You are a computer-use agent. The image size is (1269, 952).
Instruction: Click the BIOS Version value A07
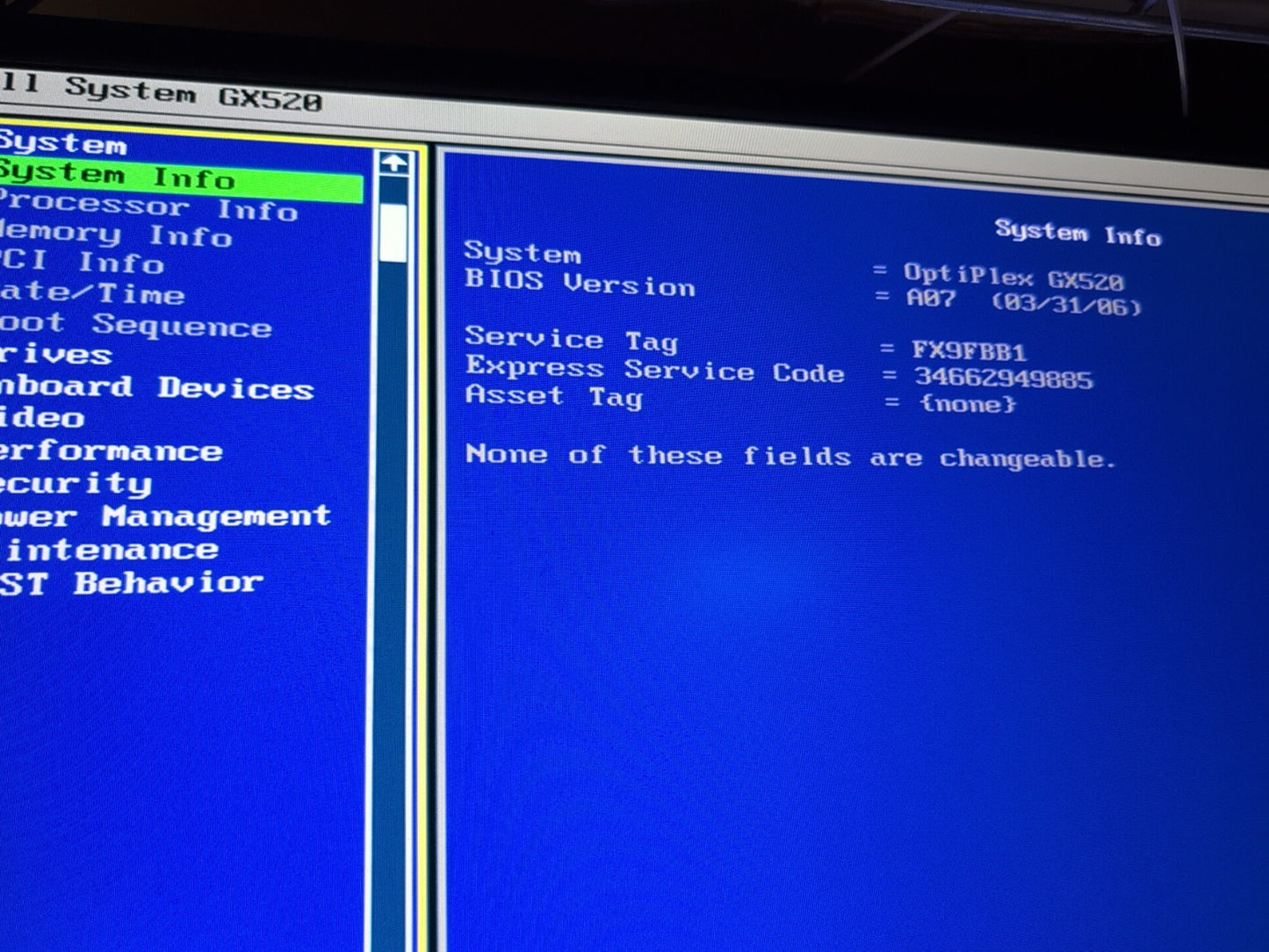coord(931,299)
